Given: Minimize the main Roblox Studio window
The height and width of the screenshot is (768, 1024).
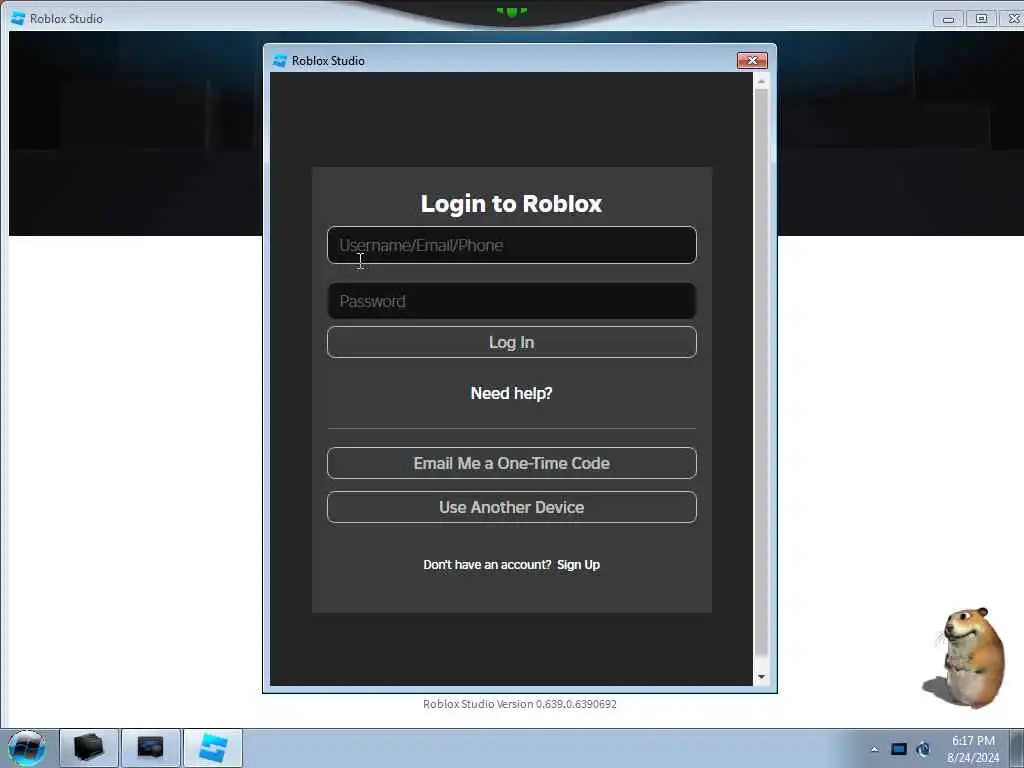Looking at the screenshot, I should point(948,19).
